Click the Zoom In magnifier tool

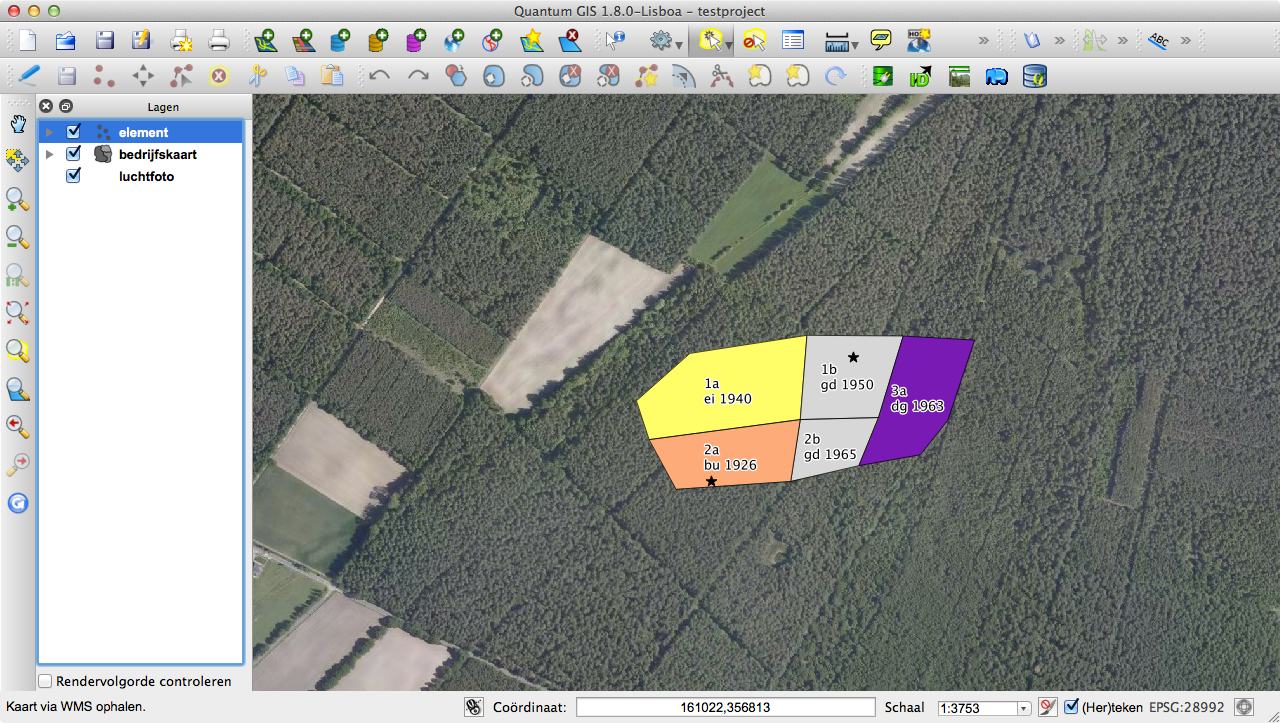17,199
